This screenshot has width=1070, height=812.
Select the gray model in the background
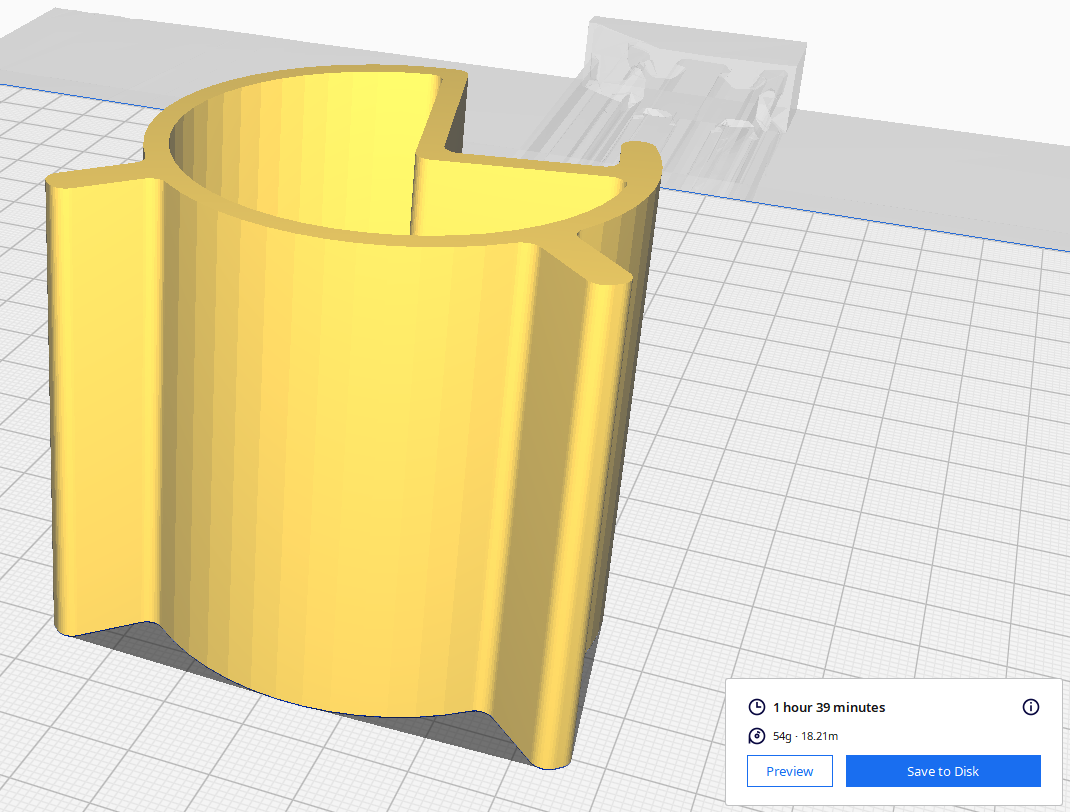(x=690, y=90)
